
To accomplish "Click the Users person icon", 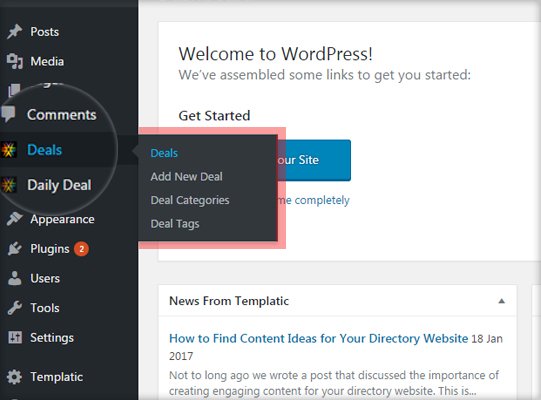I will tap(14, 278).
